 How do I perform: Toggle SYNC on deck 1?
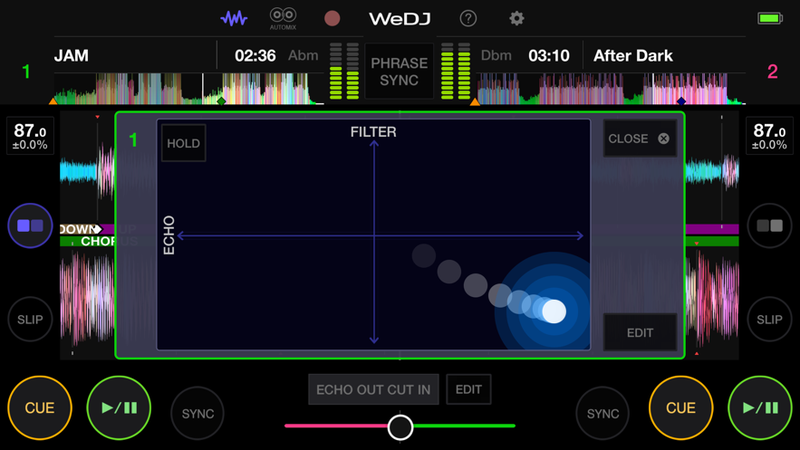coord(197,413)
